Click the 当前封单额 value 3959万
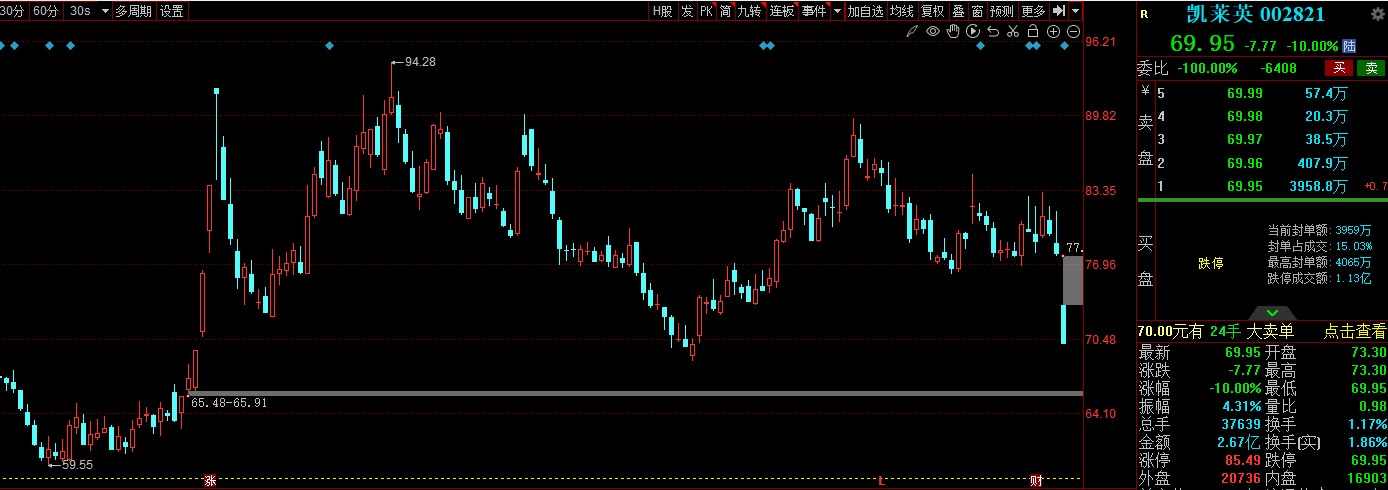The width and height of the screenshot is (1388, 490). point(1354,230)
